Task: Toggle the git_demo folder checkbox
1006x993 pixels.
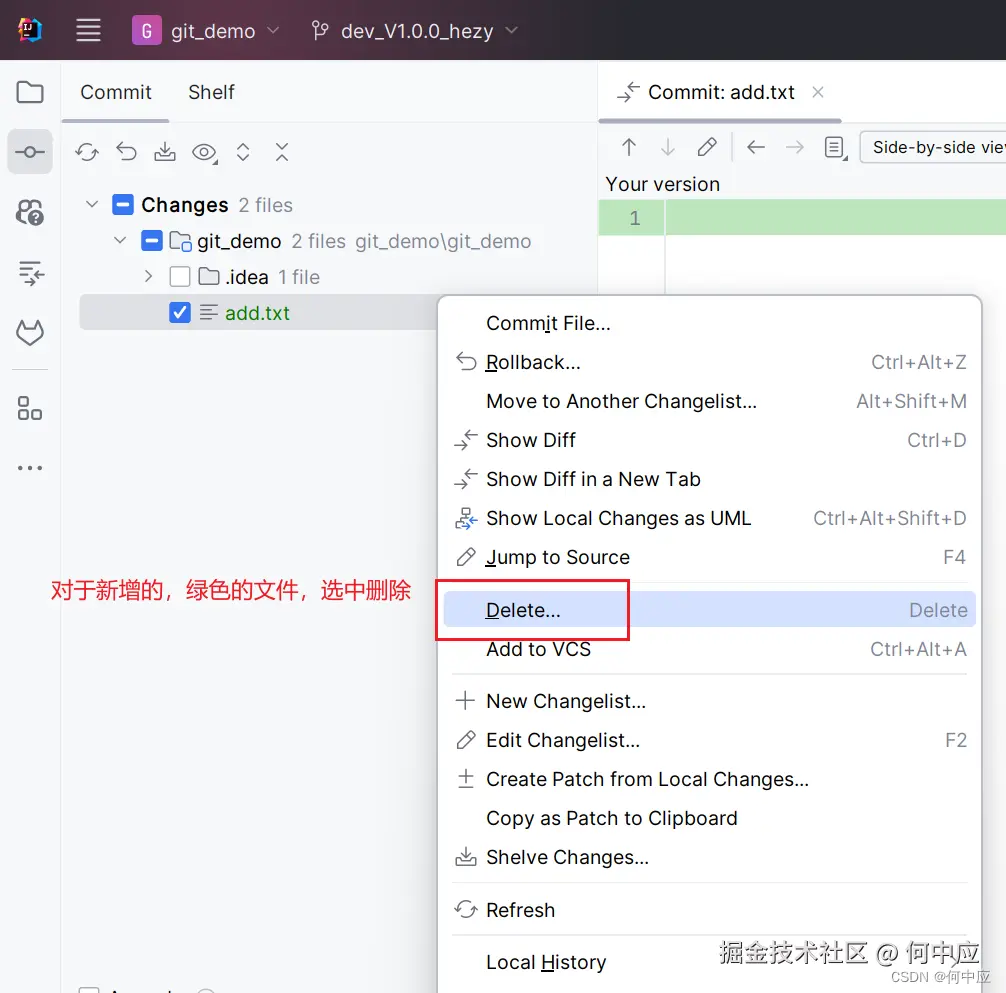Action: [x=151, y=241]
